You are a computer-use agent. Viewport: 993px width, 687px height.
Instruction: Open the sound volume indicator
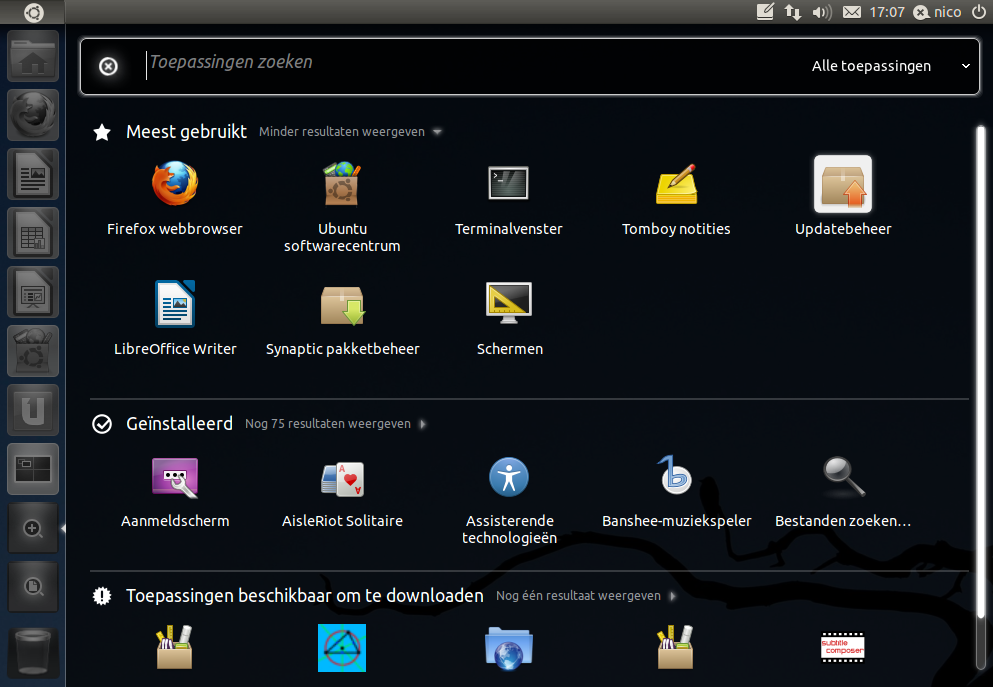point(822,12)
